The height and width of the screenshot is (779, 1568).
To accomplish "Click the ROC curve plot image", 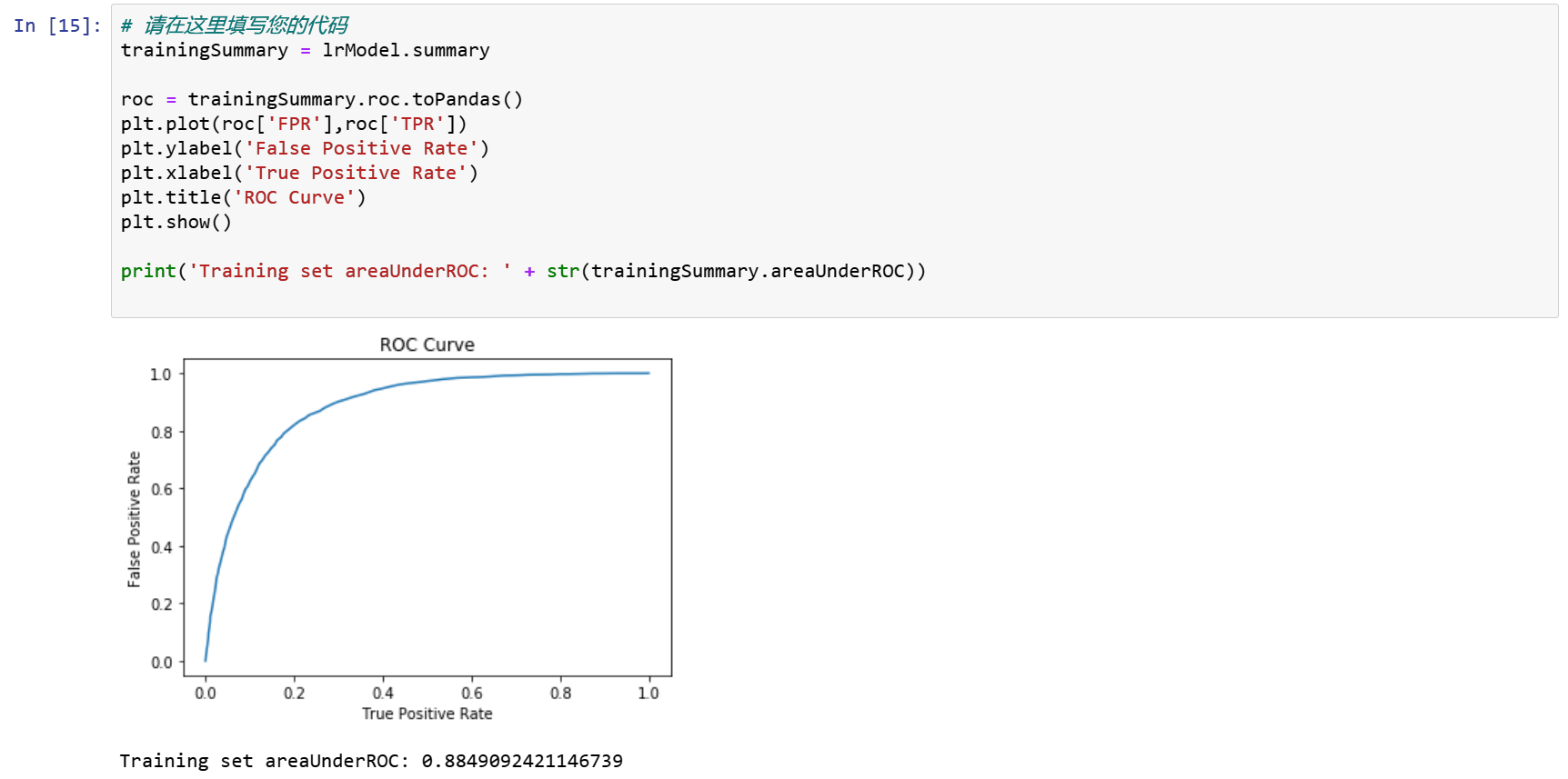I will pos(399,529).
